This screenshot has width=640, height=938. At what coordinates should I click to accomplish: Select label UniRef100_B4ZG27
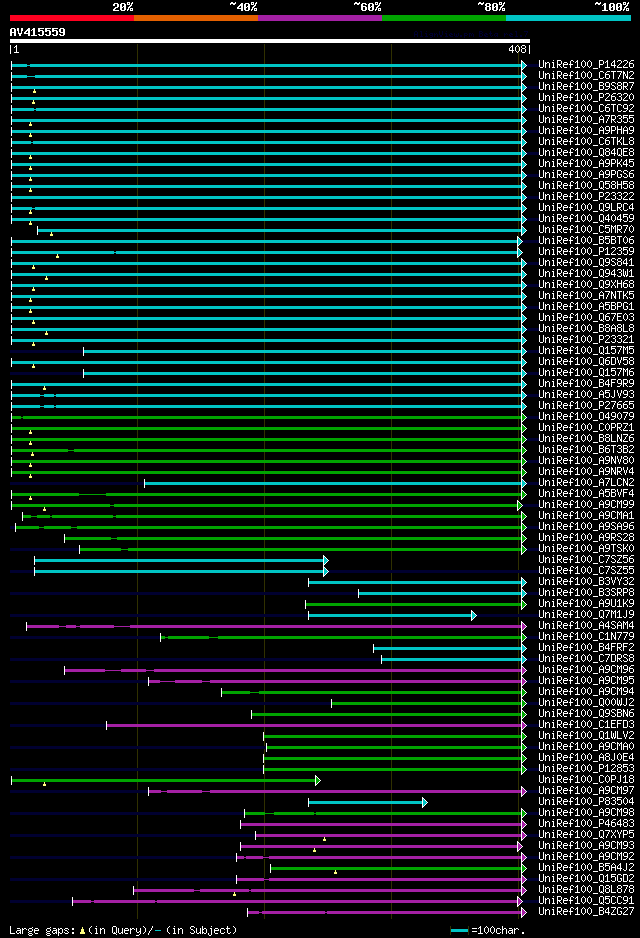click(x=586, y=912)
